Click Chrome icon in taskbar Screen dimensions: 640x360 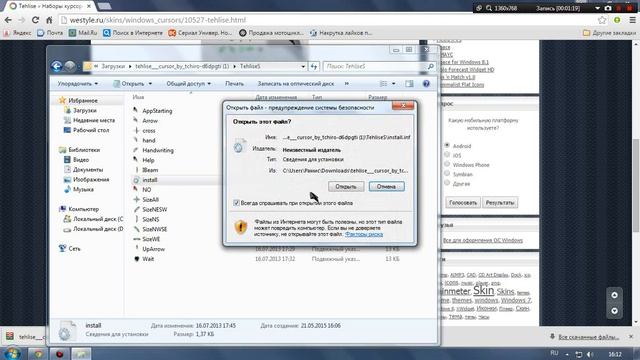(38, 354)
